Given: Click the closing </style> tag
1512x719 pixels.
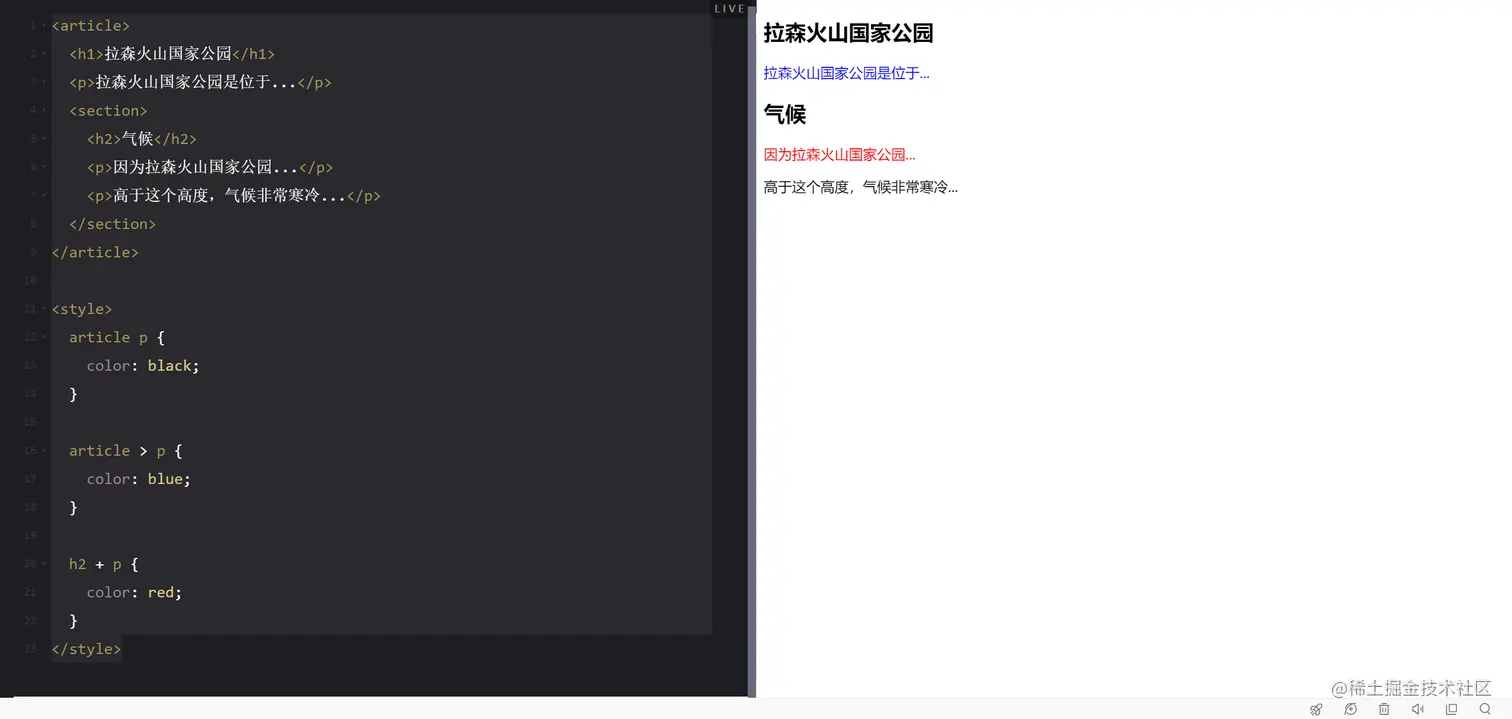Looking at the screenshot, I should click(87, 649).
